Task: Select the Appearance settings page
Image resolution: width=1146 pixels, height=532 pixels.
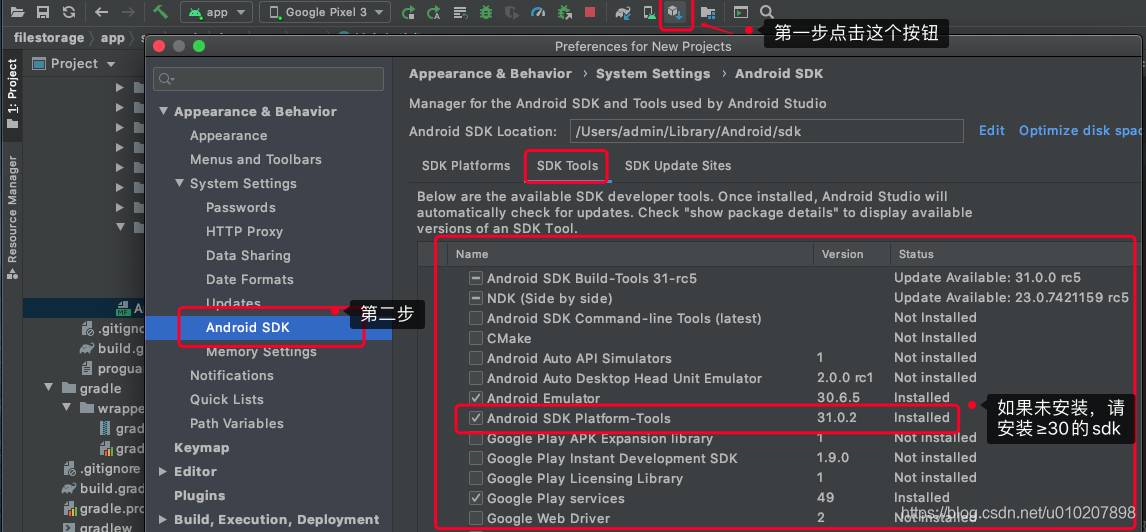Action: point(228,135)
